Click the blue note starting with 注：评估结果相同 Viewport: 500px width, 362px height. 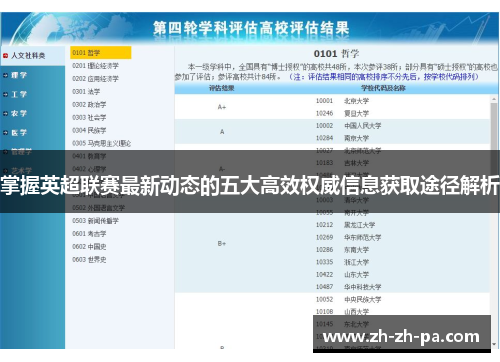[384, 77]
